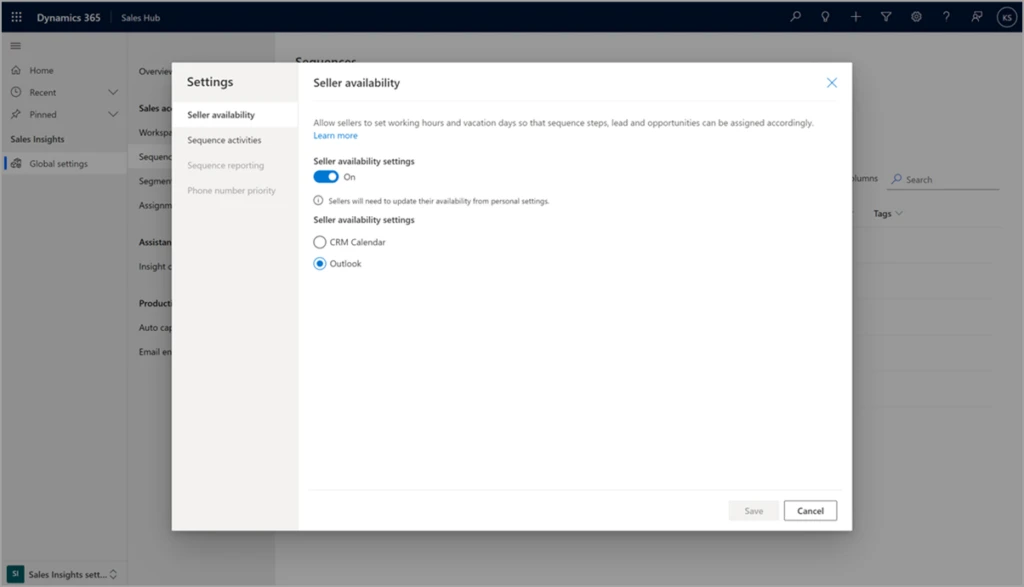Click the plus icon to create new item
This screenshot has width=1024, height=587.
tap(855, 16)
